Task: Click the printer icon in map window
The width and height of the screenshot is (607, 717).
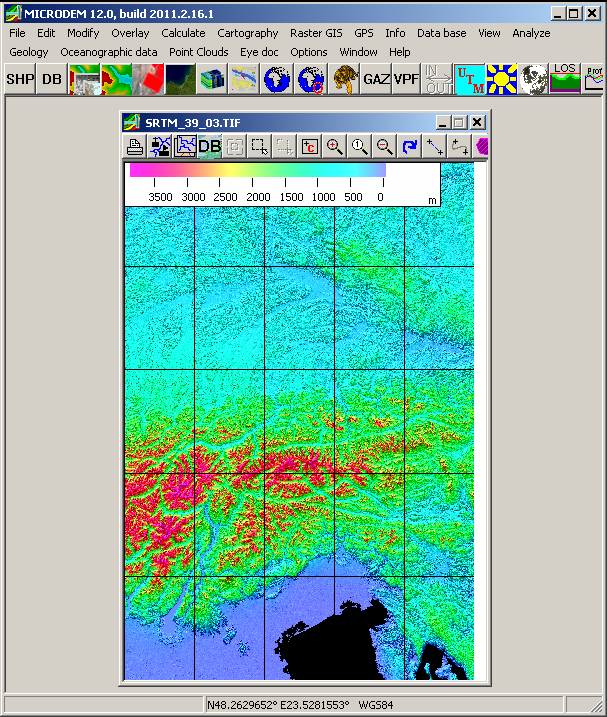Action: (x=135, y=147)
